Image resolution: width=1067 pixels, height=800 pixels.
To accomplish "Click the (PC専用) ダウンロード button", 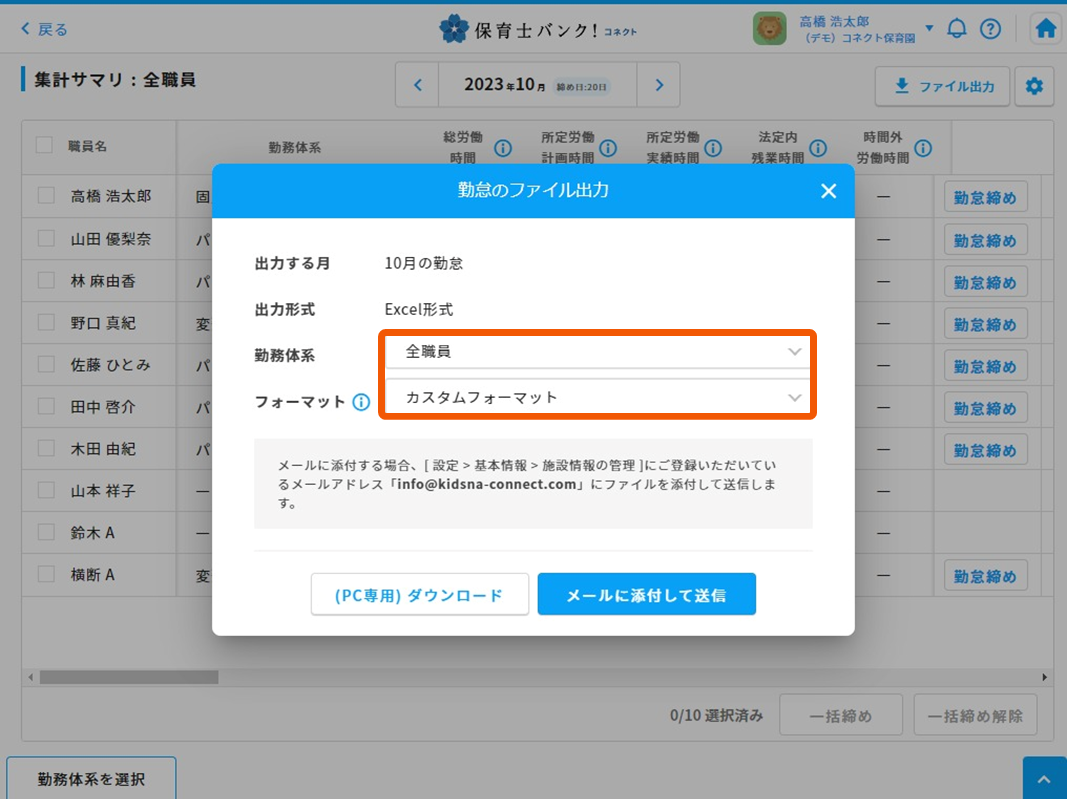I will [x=419, y=595].
